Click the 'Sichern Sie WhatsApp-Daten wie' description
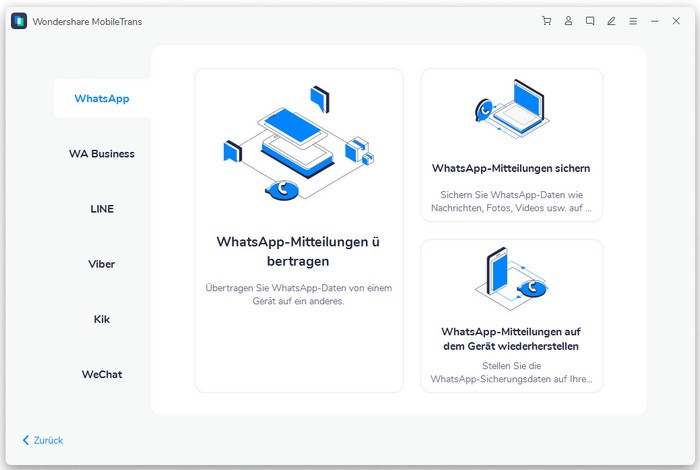The height and width of the screenshot is (470, 700). (512, 201)
